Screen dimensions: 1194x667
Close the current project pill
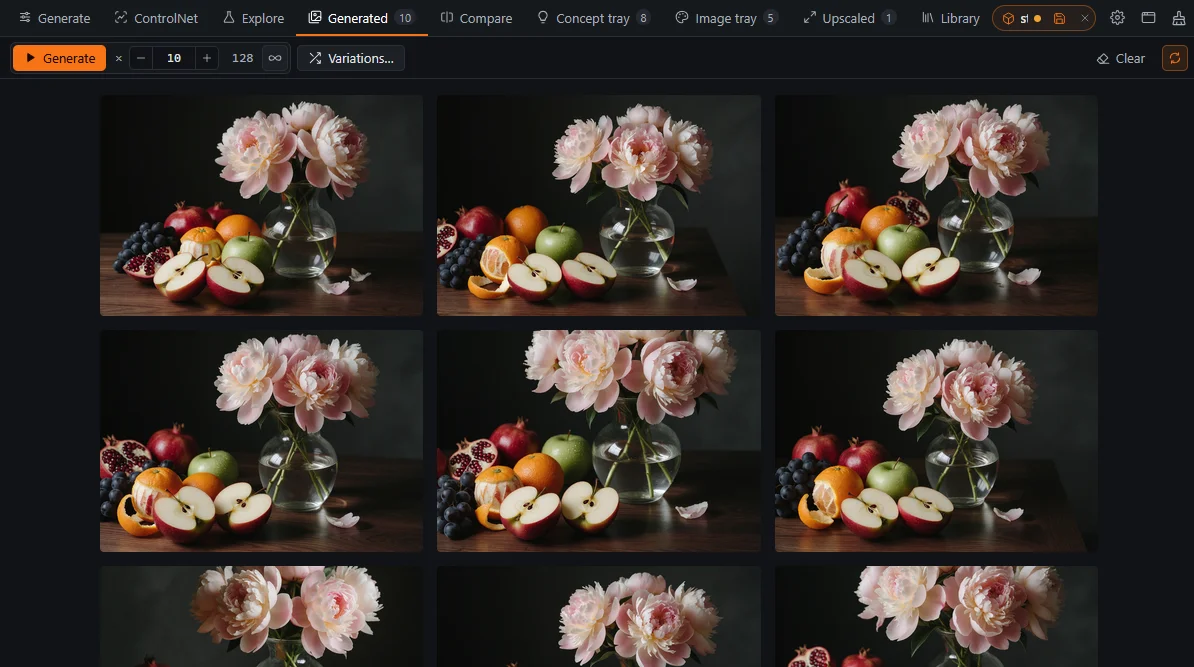point(1084,18)
